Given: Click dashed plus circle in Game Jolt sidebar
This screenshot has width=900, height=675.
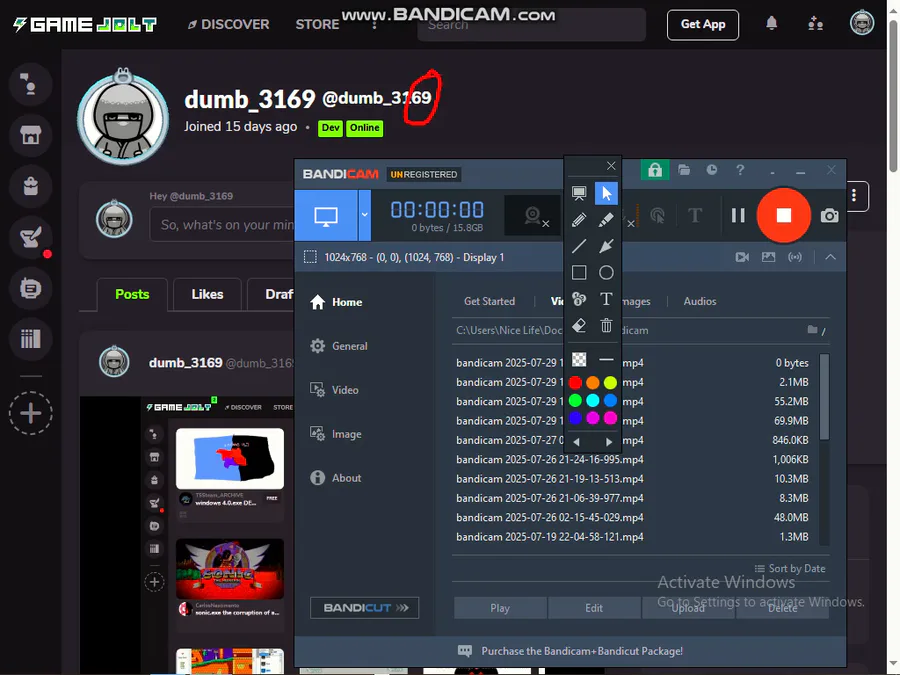Looking at the screenshot, I should [30, 413].
